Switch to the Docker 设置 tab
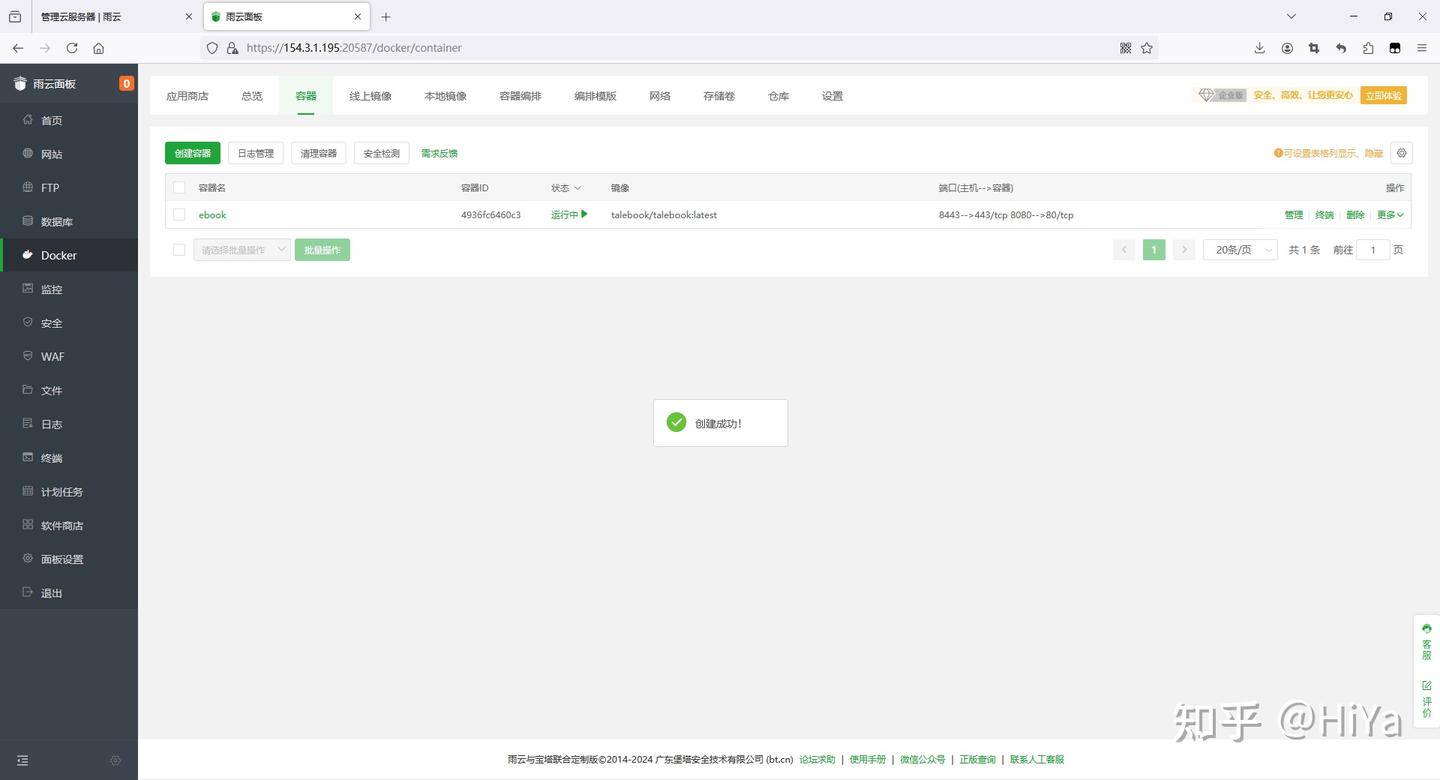 [x=832, y=96]
